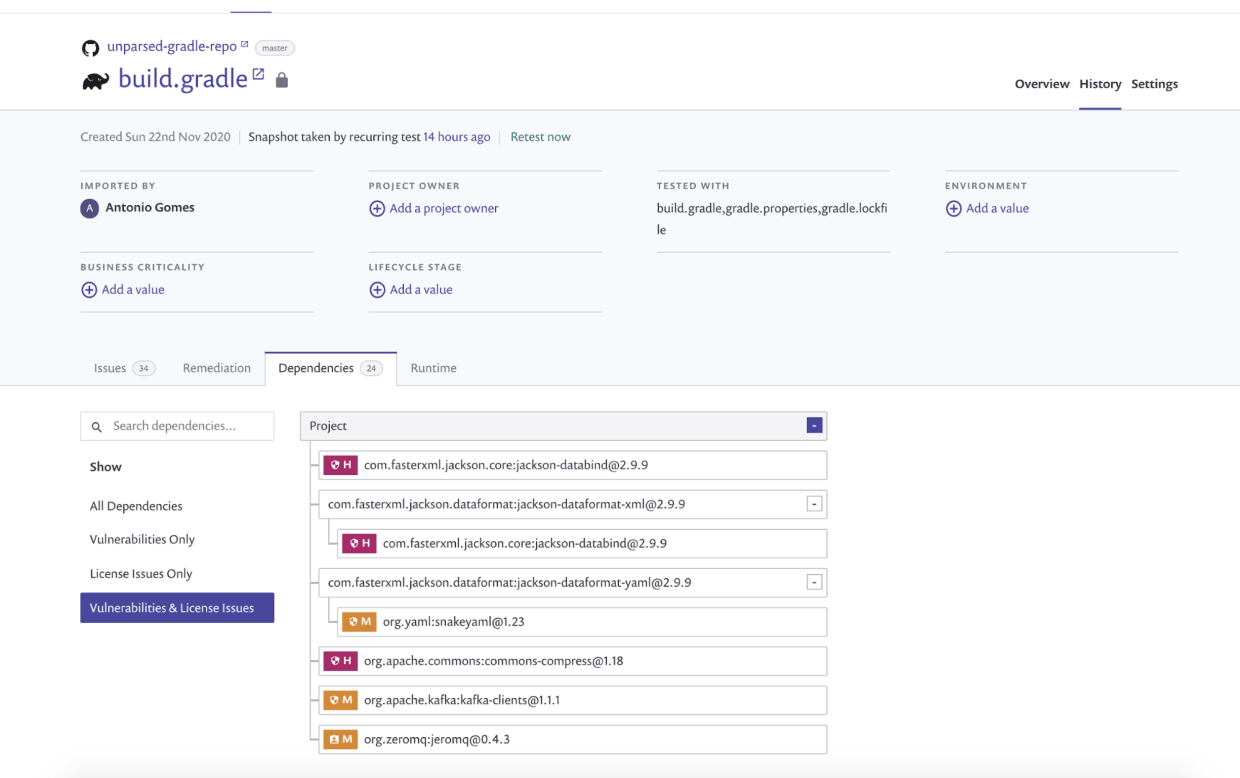
Task: Click 'Created Sun 22nd Nov 2020' text
Action: [x=155, y=137]
